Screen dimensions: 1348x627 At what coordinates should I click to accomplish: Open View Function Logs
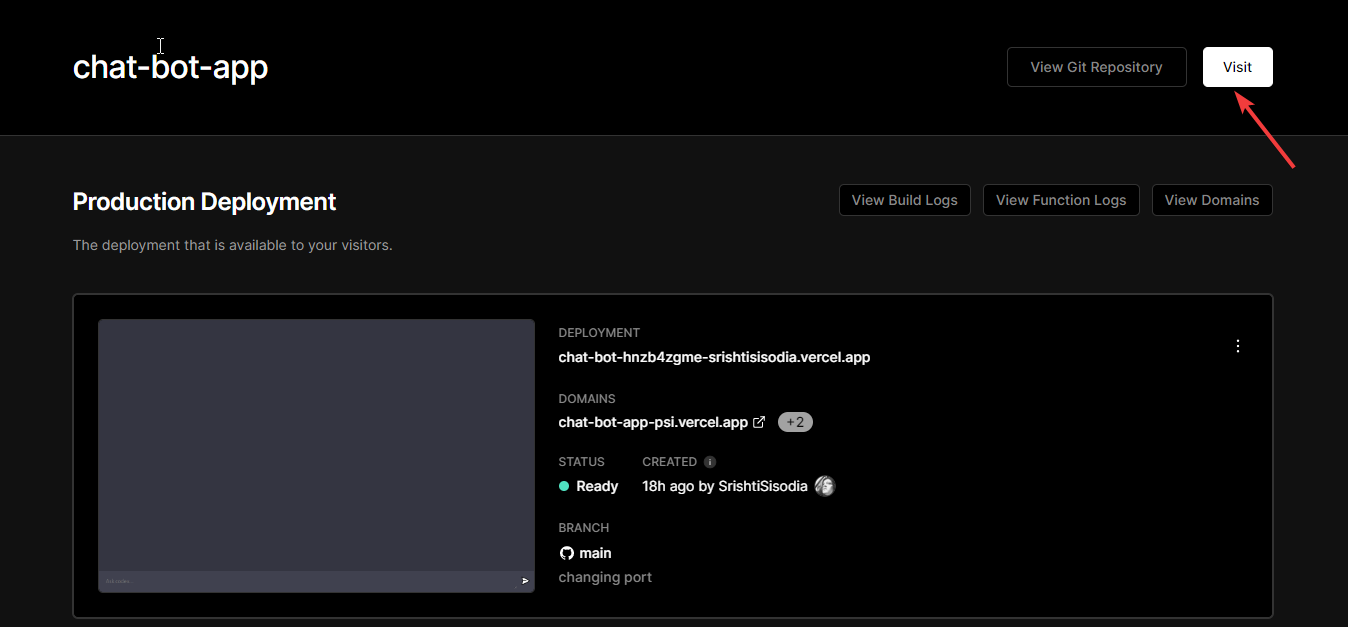[x=1061, y=200]
